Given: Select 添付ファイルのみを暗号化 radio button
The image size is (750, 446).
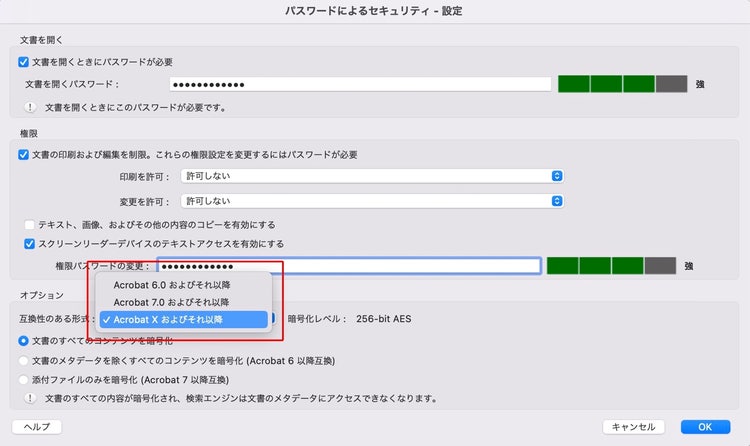Looking at the screenshot, I should [x=23, y=379].
